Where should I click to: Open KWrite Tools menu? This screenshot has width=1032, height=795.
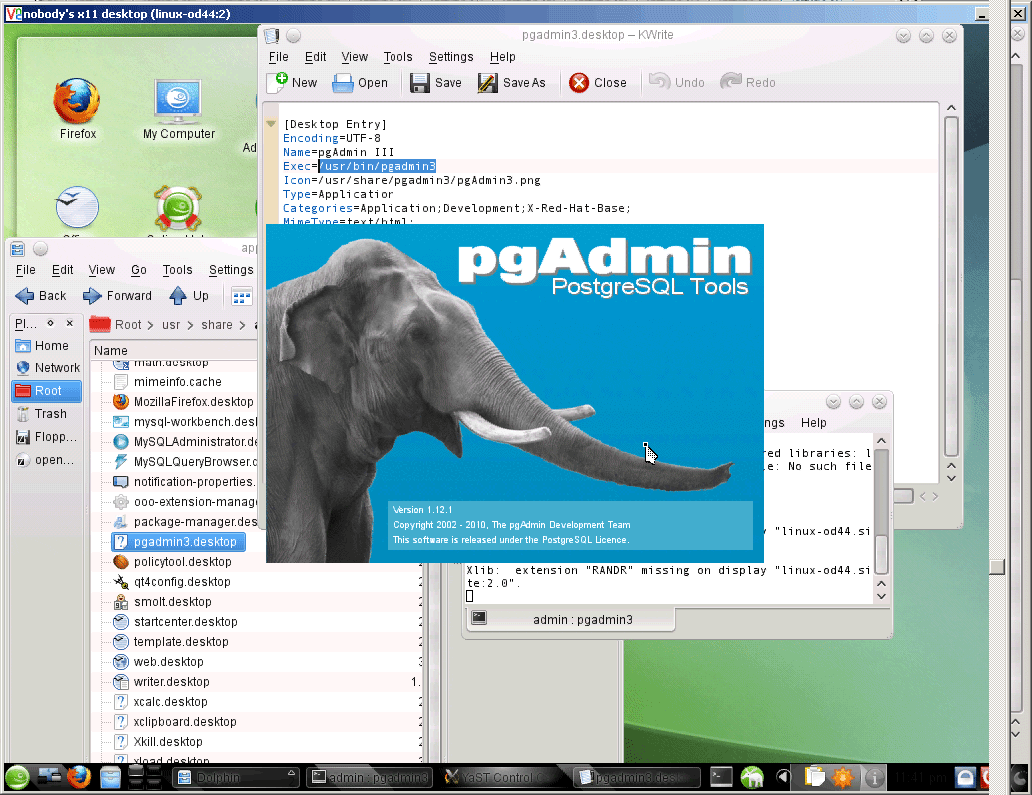(x=398, y=57)
